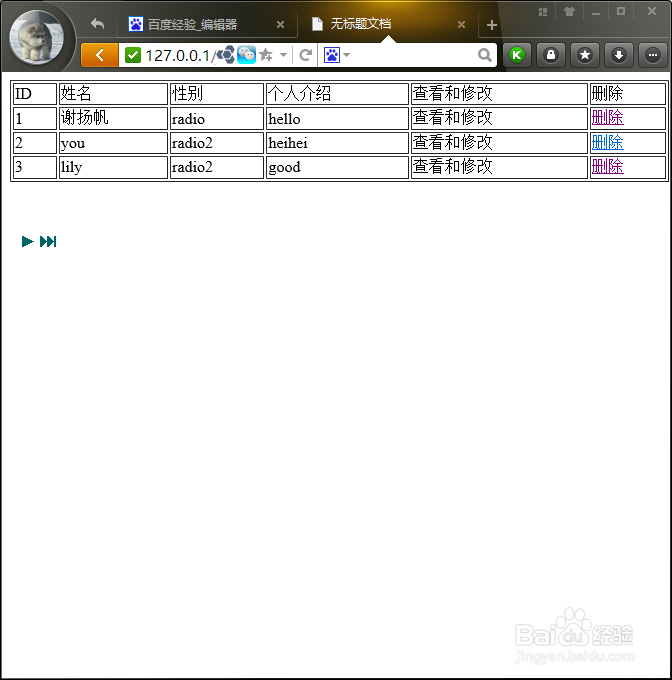
Task: Click the ID cell 3
Action: pos(35,167)
